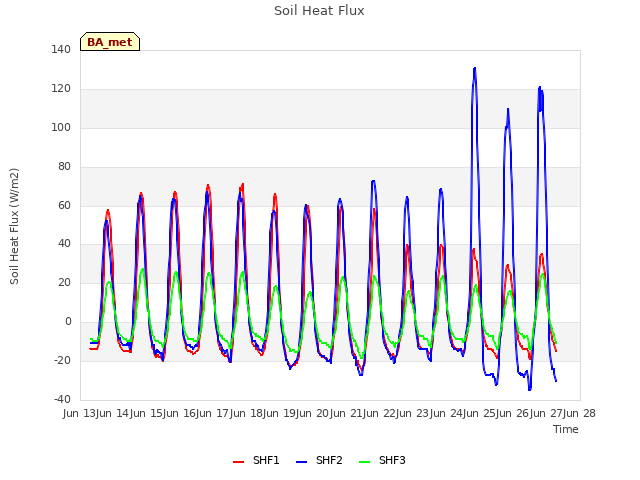Select the y-axis title Soil Heat Flux (W/m2)
The height and width of the screenshot is (480, 640).
click(14, 226)
